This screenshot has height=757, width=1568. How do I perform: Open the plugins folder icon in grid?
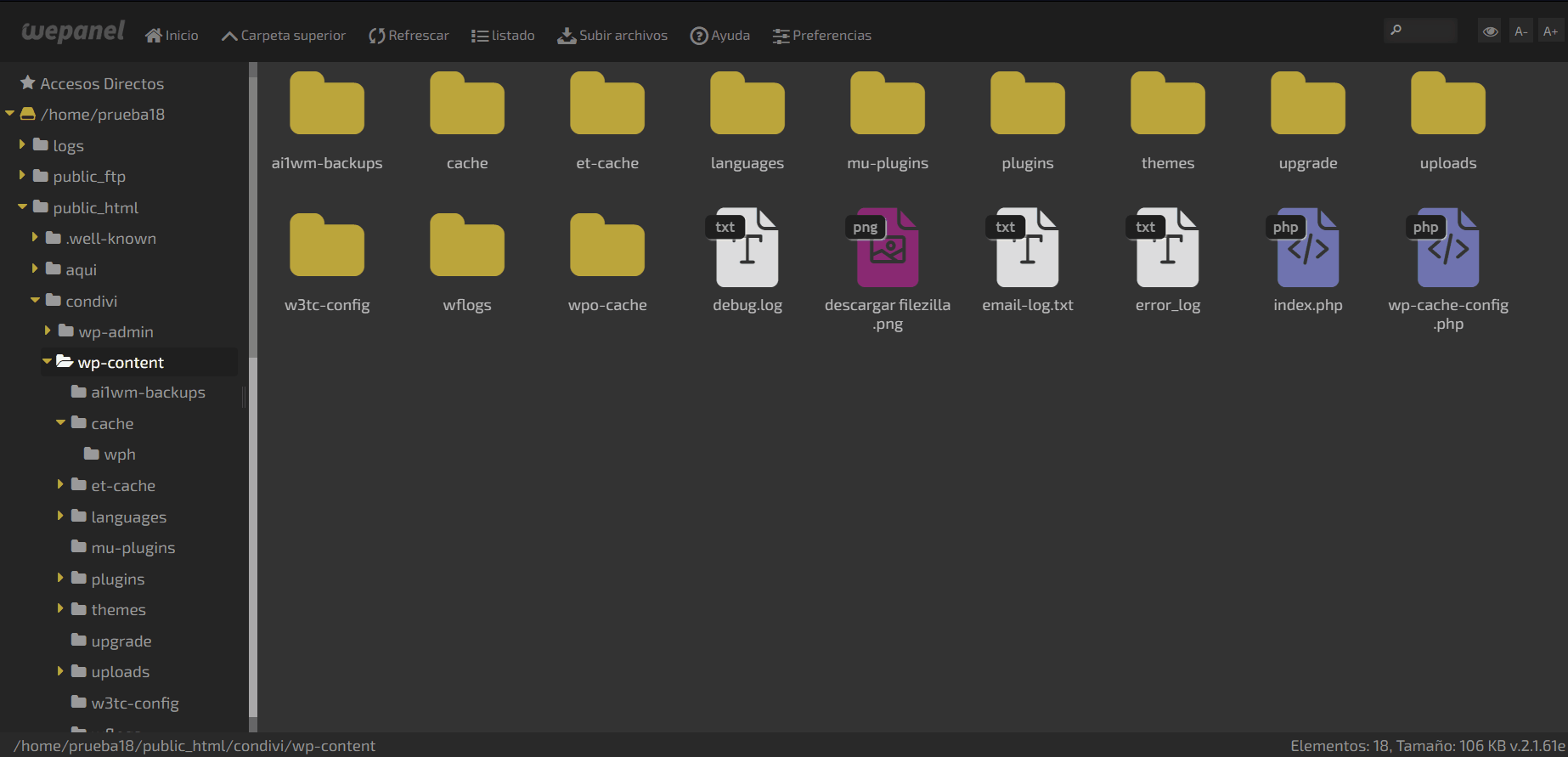click(x=1027, y=105)
